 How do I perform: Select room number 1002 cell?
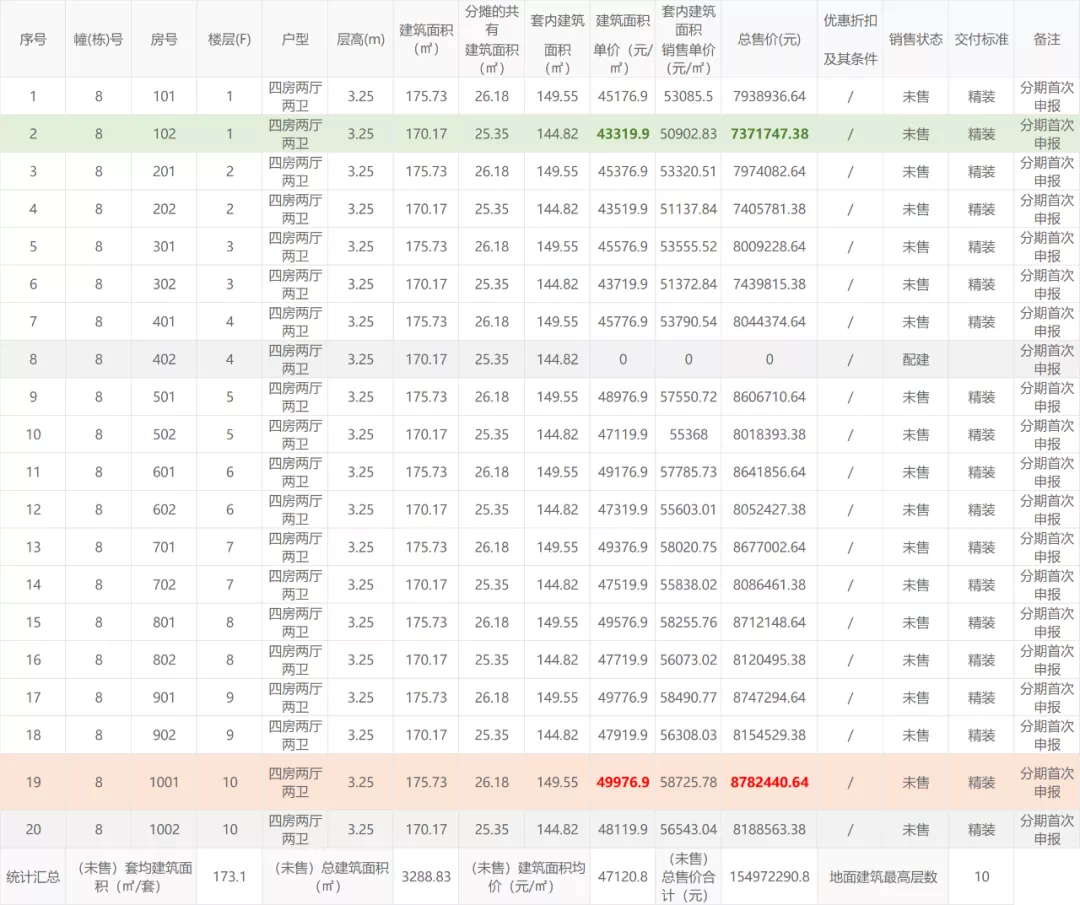pyautogui.click(x=164, y=829)
